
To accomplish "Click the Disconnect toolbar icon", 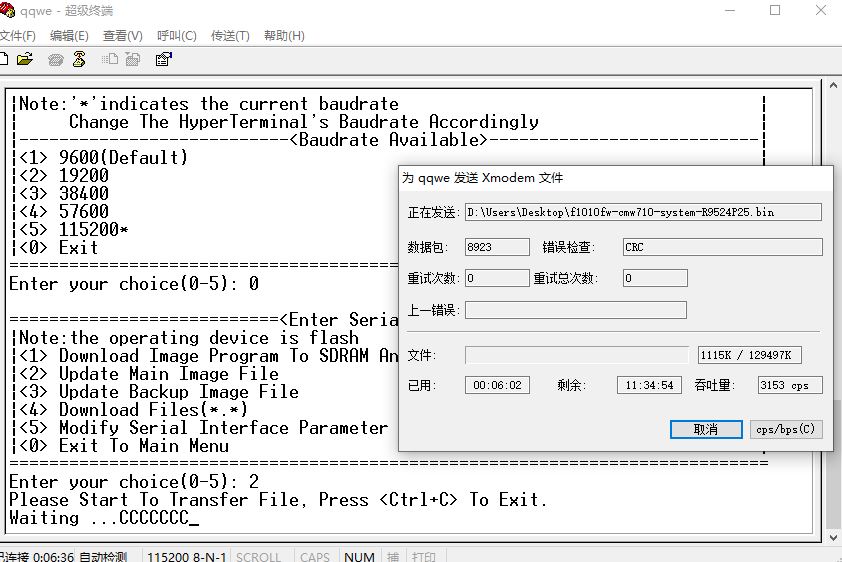I will point(79,59).
